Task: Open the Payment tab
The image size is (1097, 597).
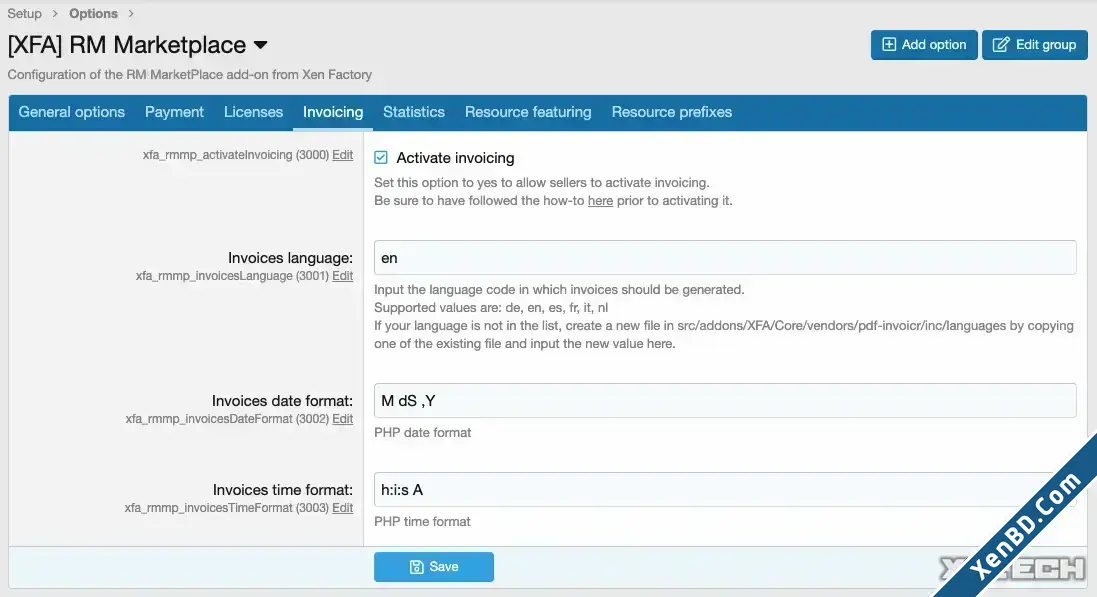Action: click(x=174, y=112)
